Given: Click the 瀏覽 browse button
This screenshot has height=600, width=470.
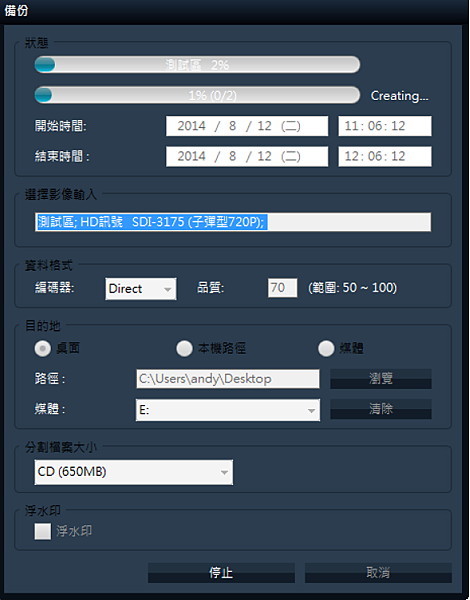Looking at the screenshot, I should (x=381, y=379).
